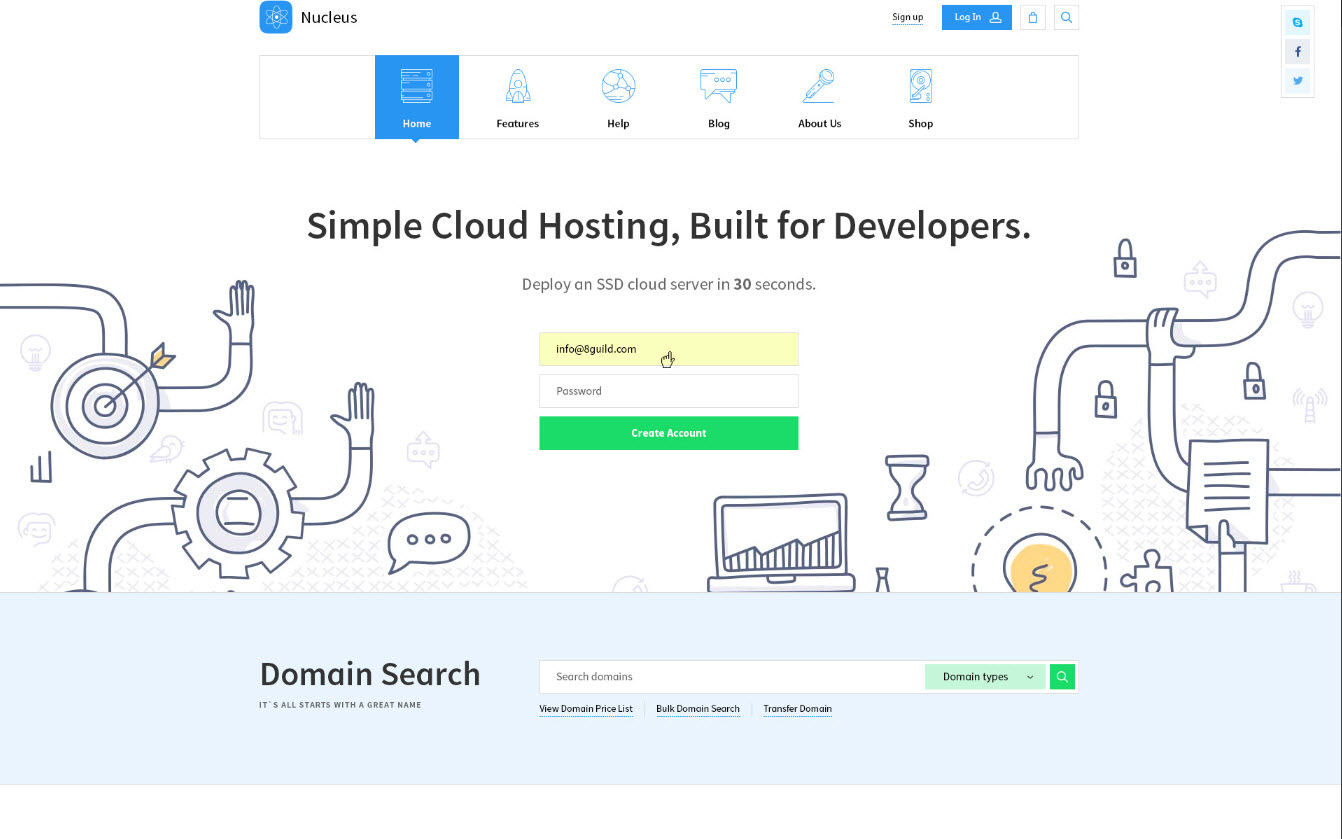Open the Help menu item
Viewport: 1342px width, 839px height.
(618, 97)
